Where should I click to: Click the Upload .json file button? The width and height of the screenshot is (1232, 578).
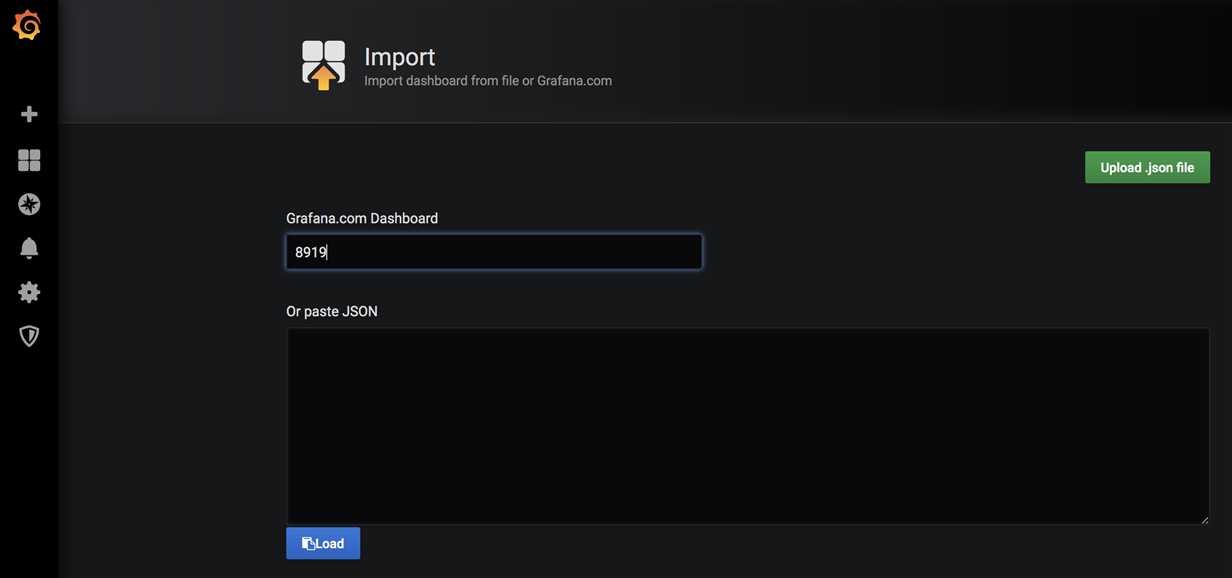(1147, 167)
